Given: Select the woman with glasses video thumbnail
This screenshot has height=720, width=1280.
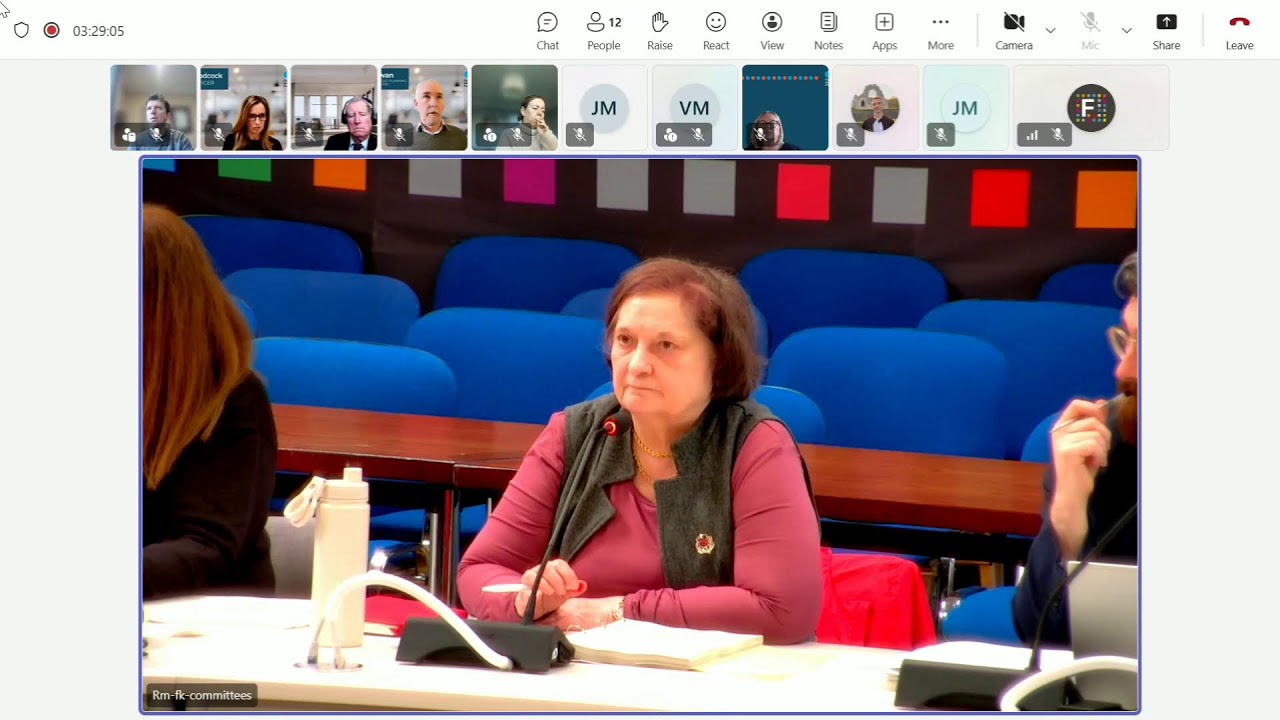Looking at the screenshot, I should pyautogui.click(x=243, y=108).
